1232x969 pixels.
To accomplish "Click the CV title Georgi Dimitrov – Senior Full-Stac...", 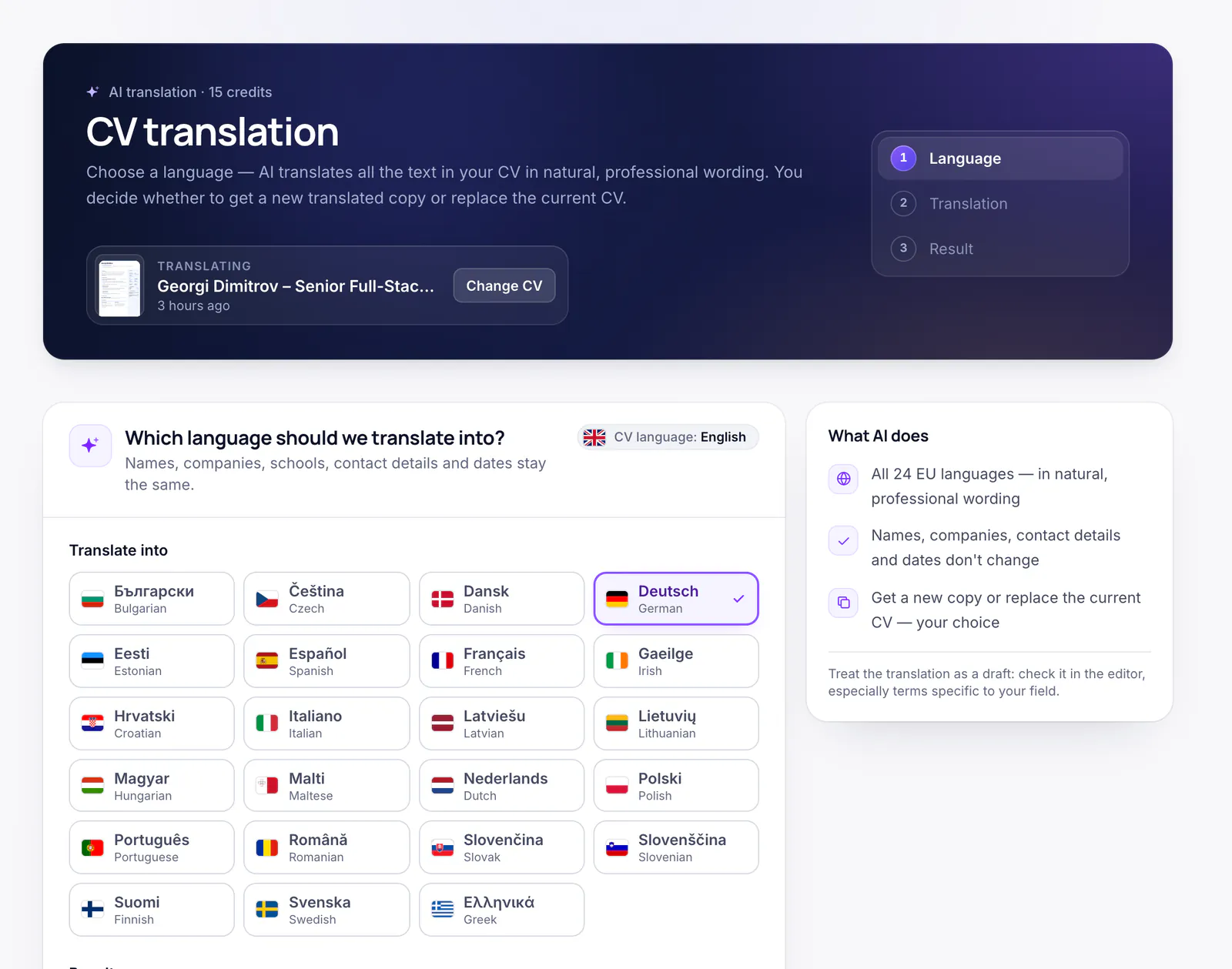I will coord(296,286).
